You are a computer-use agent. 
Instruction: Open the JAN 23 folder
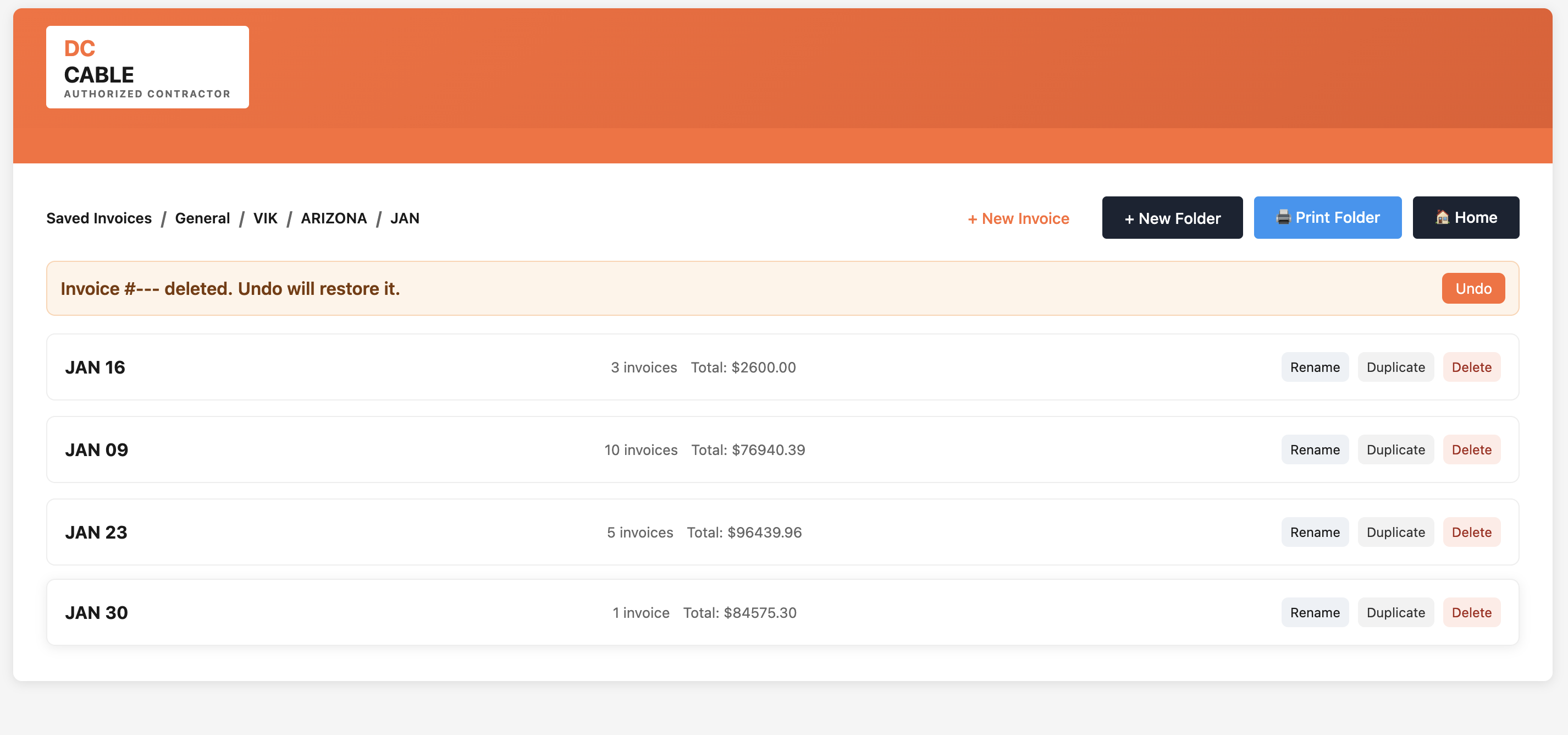click(96, 531)
